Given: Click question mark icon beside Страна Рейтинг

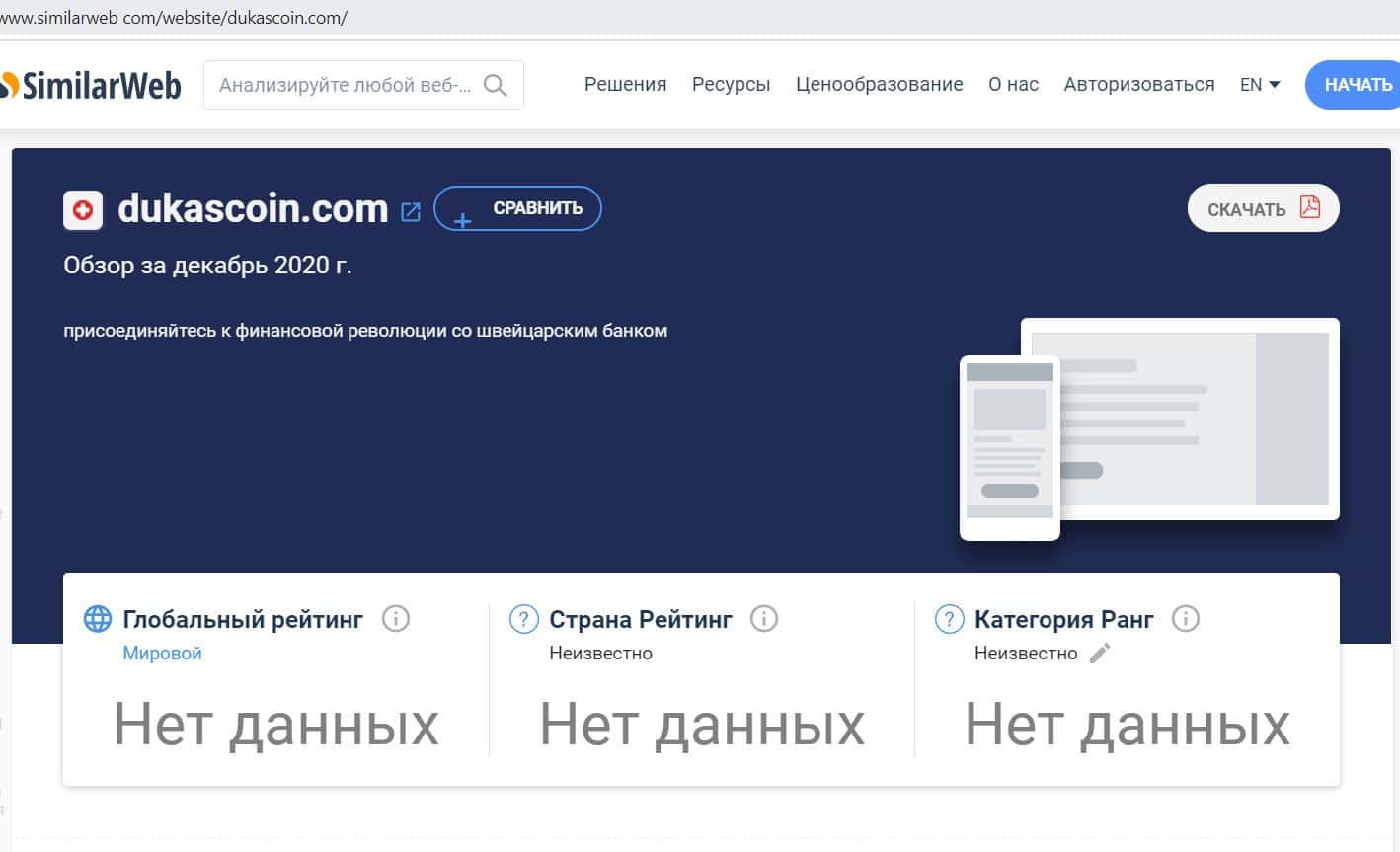Looking at the screenshot, I should point(523,619).
